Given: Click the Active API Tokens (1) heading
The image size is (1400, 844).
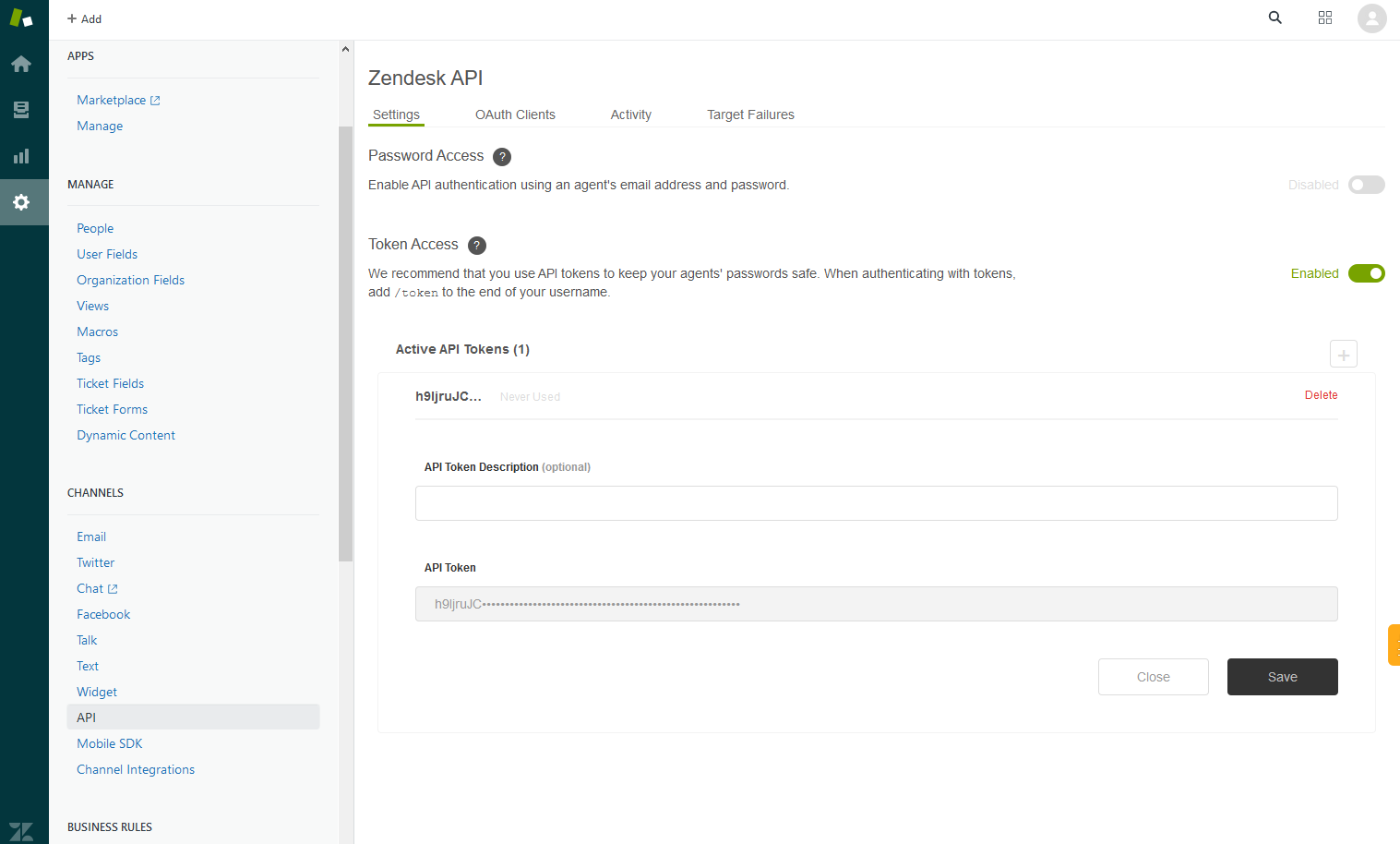Looking at the screenshot, I should click(462, 349).
